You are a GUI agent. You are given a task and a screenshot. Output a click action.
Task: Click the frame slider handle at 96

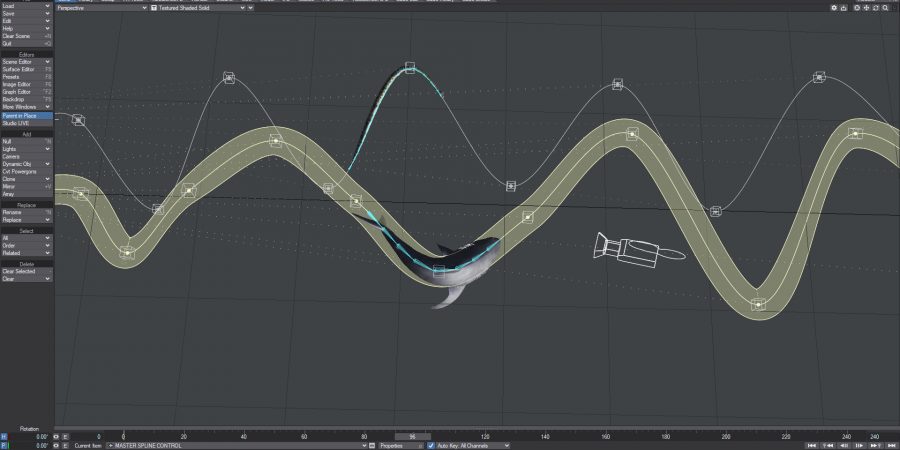412,437
